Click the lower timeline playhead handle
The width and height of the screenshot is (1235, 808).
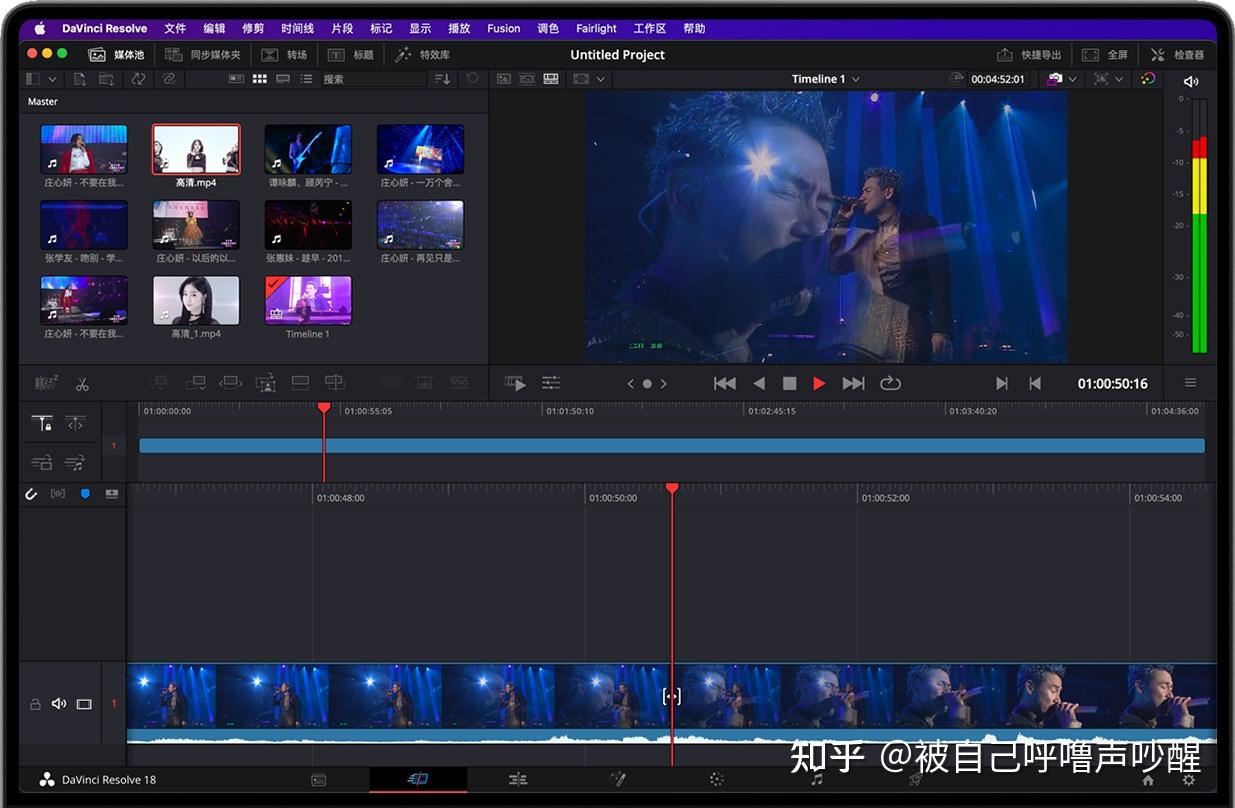672,488
